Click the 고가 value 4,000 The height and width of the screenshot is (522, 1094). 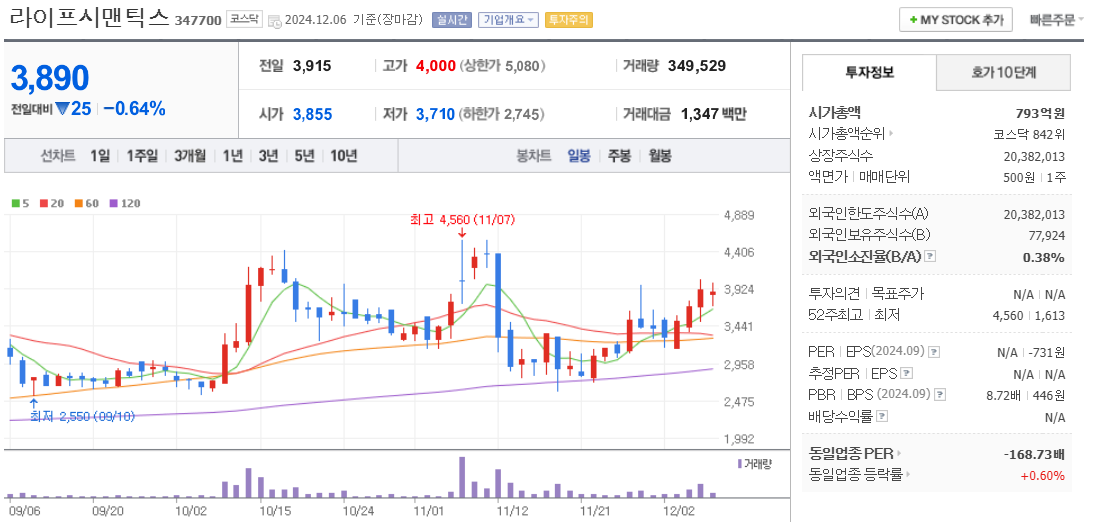click(x=435, y=66)
